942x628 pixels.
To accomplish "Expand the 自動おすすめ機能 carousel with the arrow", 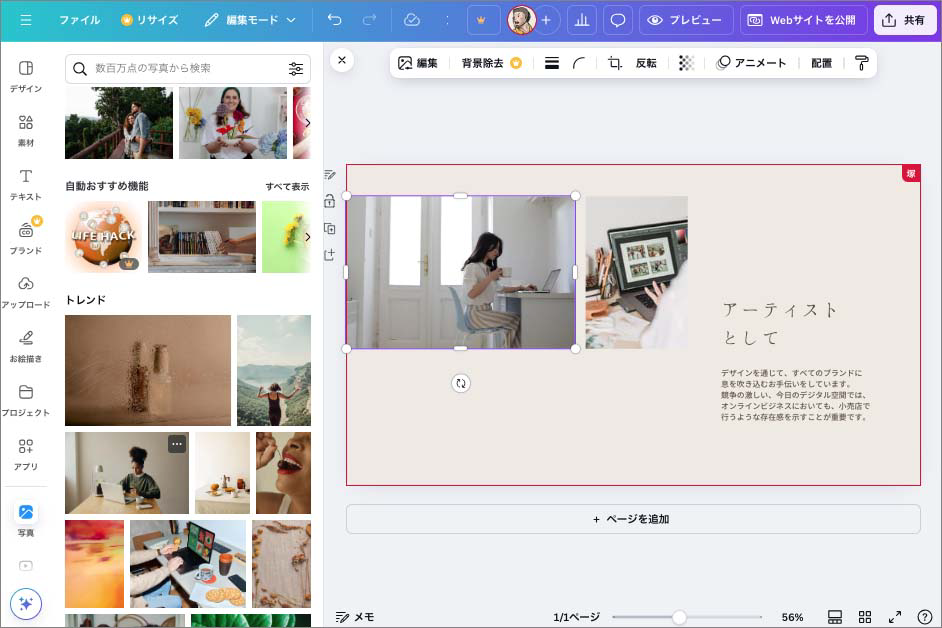I will (309, 237).
